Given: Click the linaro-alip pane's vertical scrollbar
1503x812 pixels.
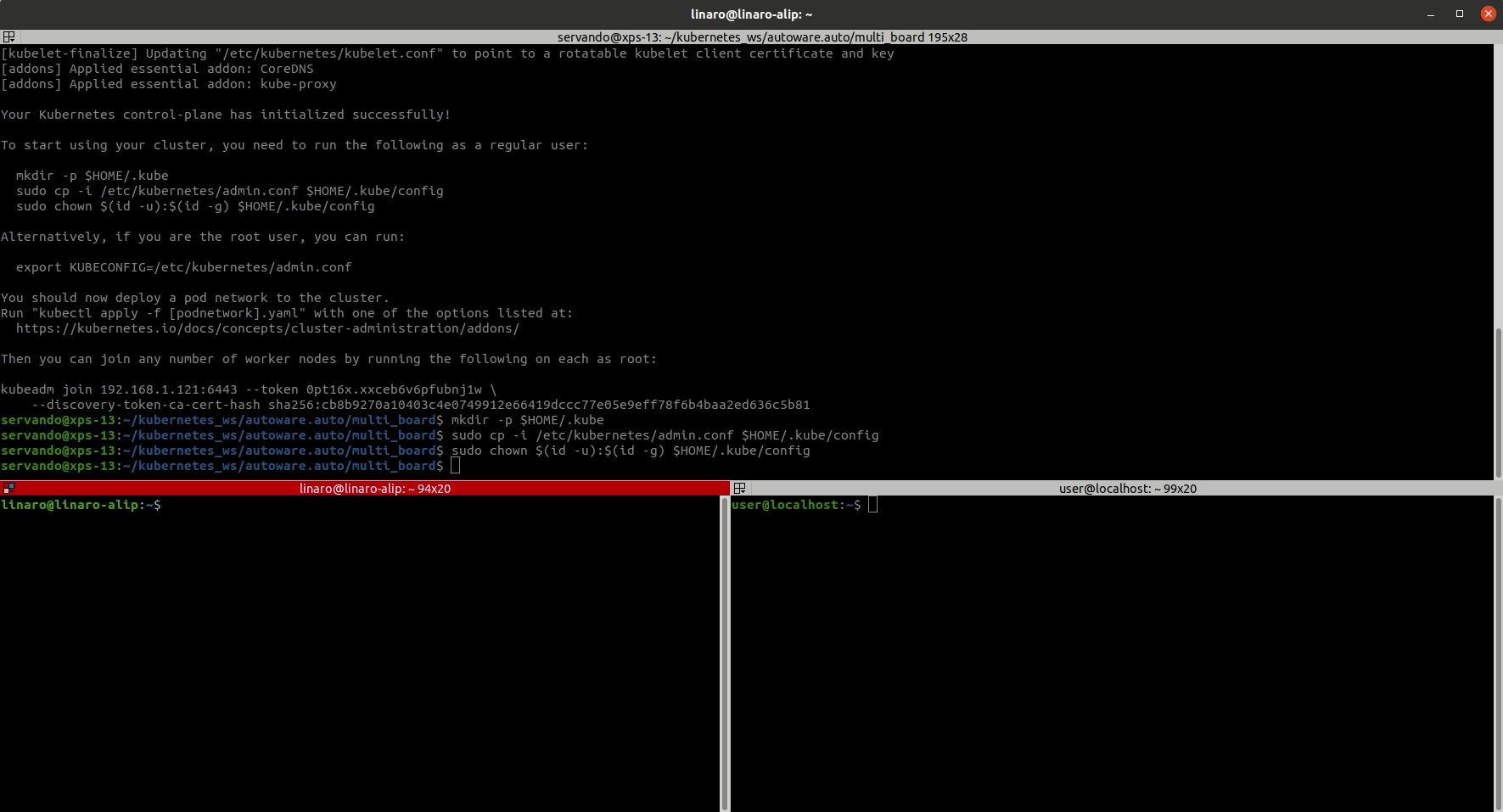Looking at the screenshot, I should pyautogui.click(x=725, y=653).
